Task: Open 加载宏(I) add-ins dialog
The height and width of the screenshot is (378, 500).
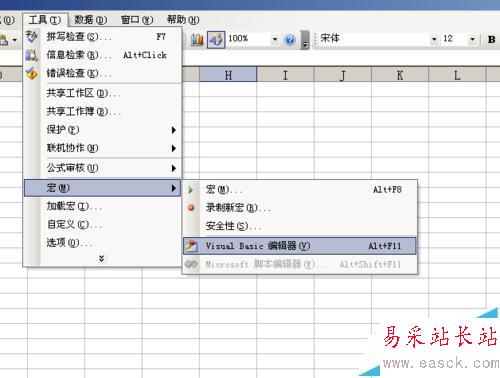Action: pos(103,206)
